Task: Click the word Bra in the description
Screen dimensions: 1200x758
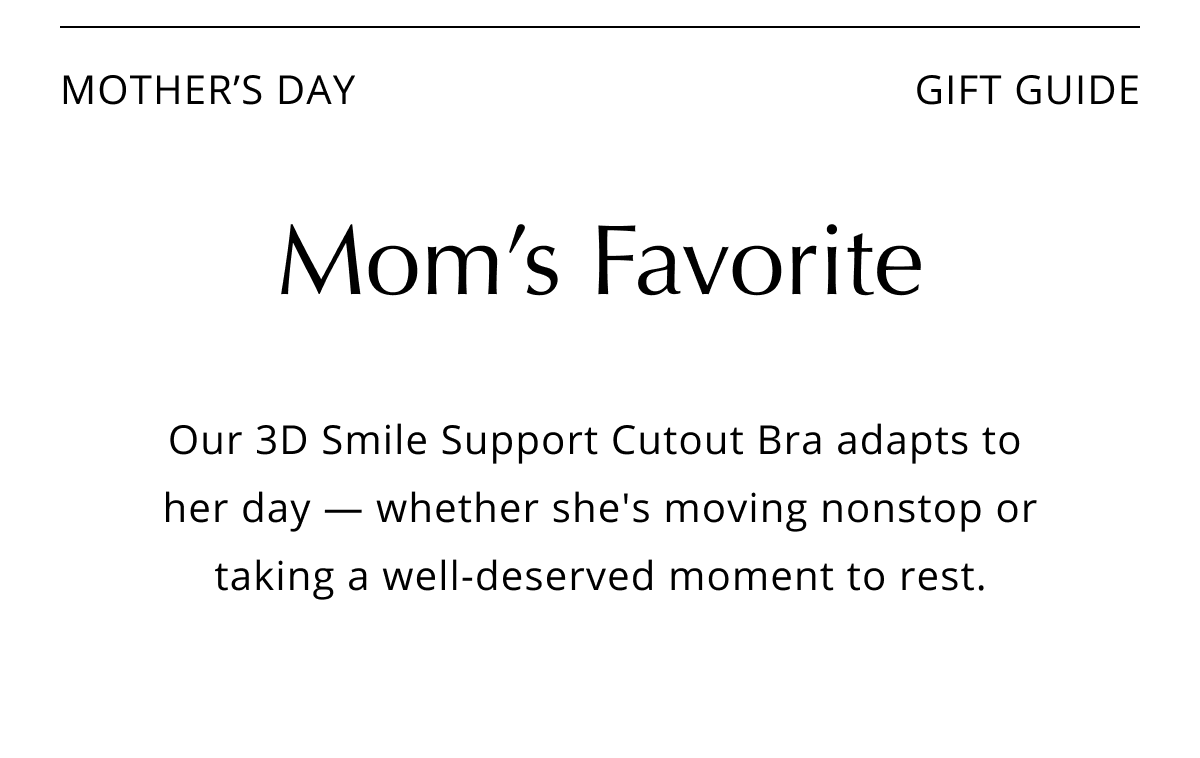Action: (x=791, y=440)
